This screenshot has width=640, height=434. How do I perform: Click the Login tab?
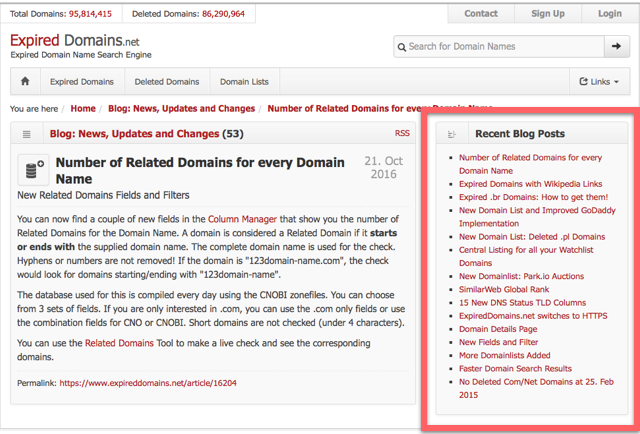click(x=610, y=13)
